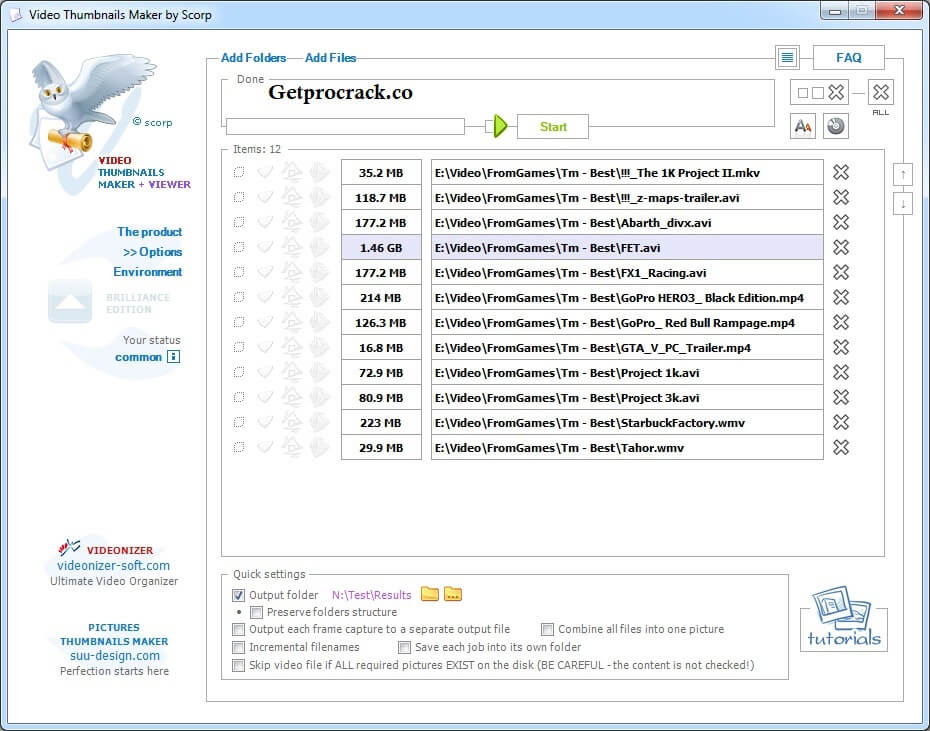Select the Abarth_divx.avi file path

[x=627, y=223]
